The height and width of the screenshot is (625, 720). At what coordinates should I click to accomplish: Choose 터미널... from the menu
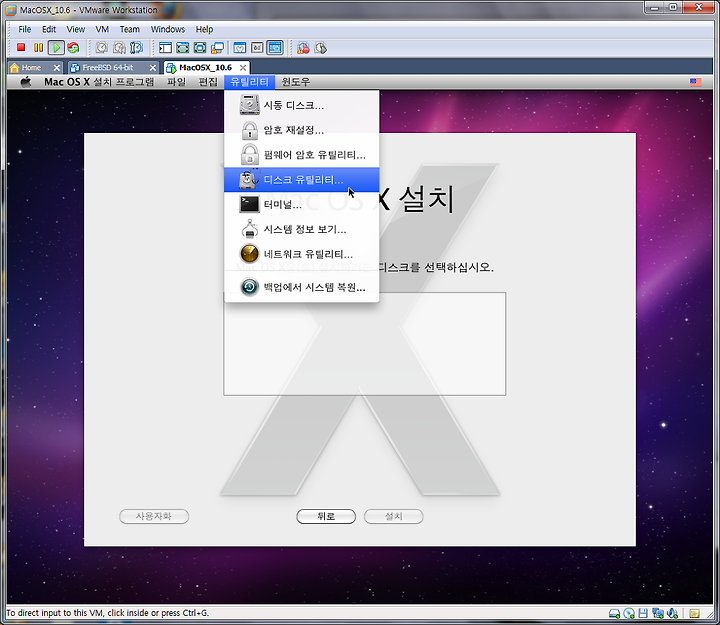pyautogui.click(x=302, y=204)
